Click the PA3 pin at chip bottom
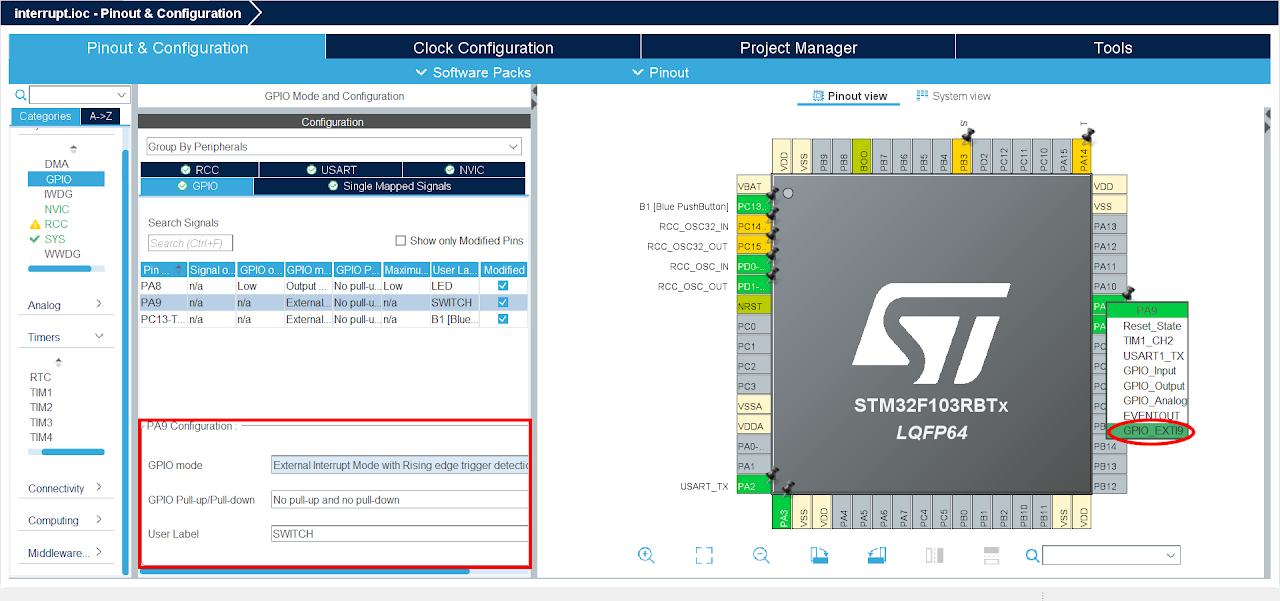Image resolution: width=1280 pixels, height=601 pixels. point(783,511)
